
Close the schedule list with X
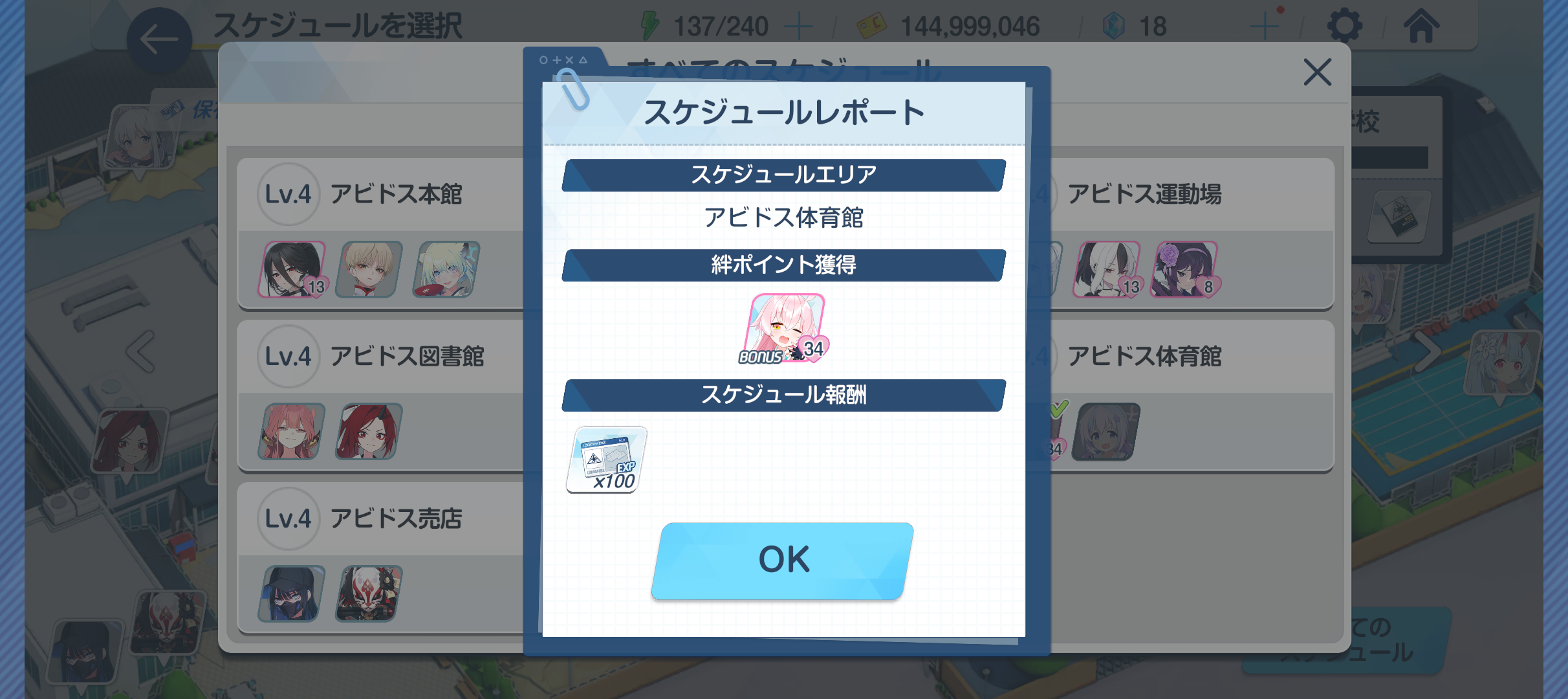point(1317,72)
